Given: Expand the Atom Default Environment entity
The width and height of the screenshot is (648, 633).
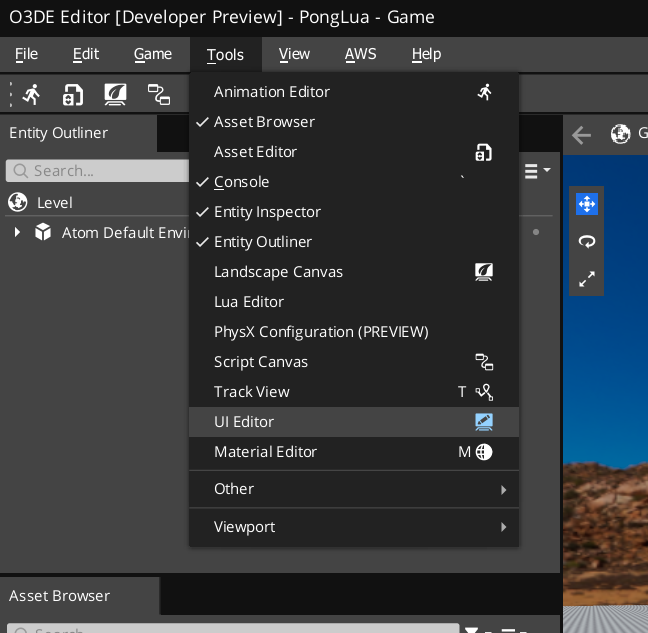Looking at the screenshot, I should click(x=17, y=232).
